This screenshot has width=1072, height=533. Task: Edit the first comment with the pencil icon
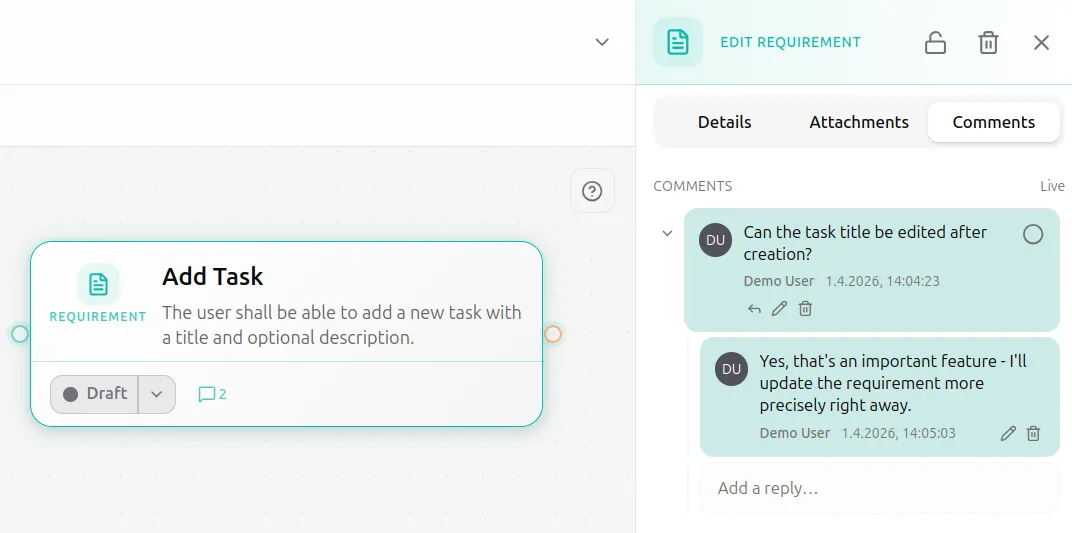[x=779, y=309]
